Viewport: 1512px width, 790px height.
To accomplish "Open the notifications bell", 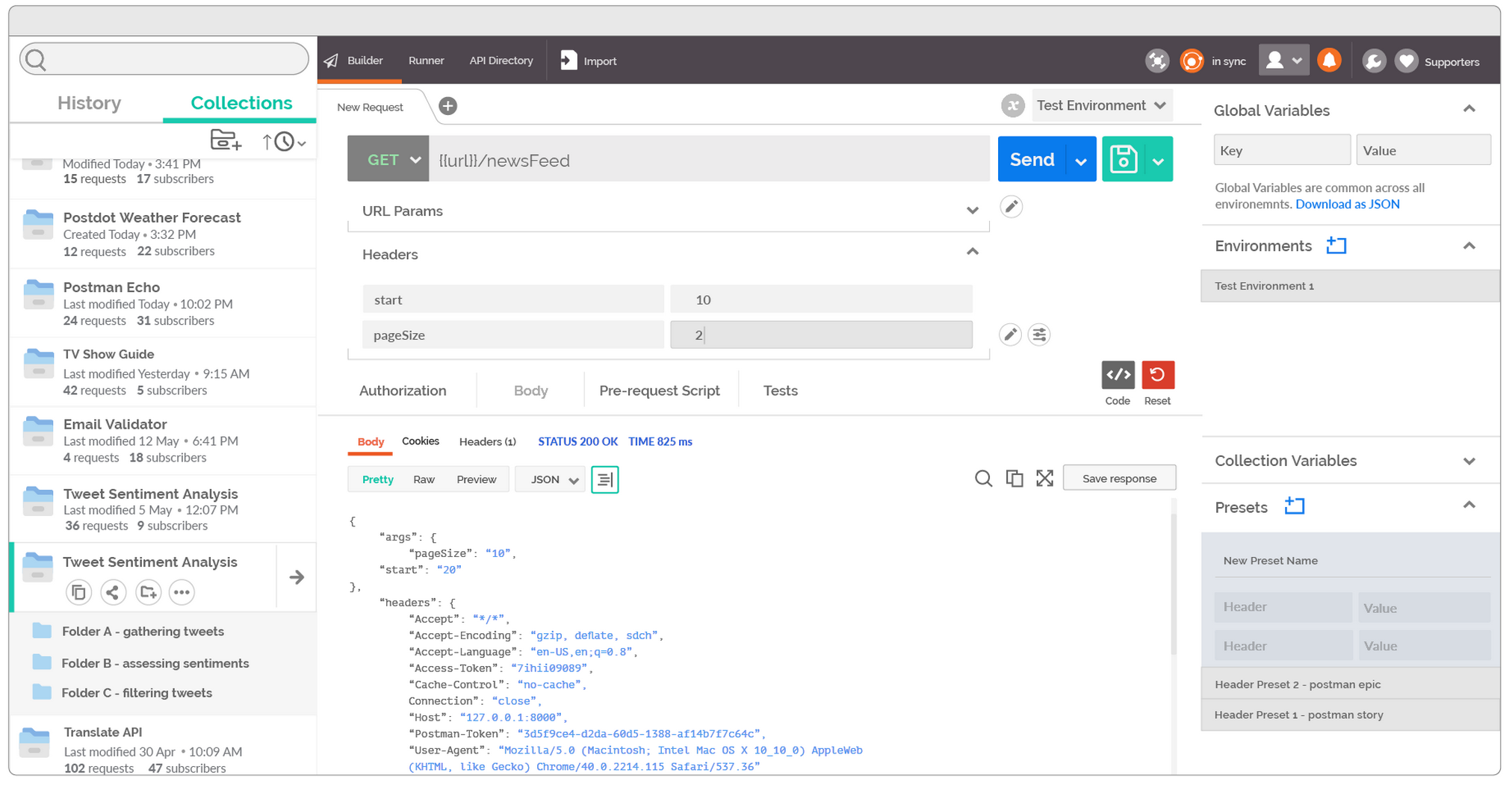I will (x=1329, y=60).
